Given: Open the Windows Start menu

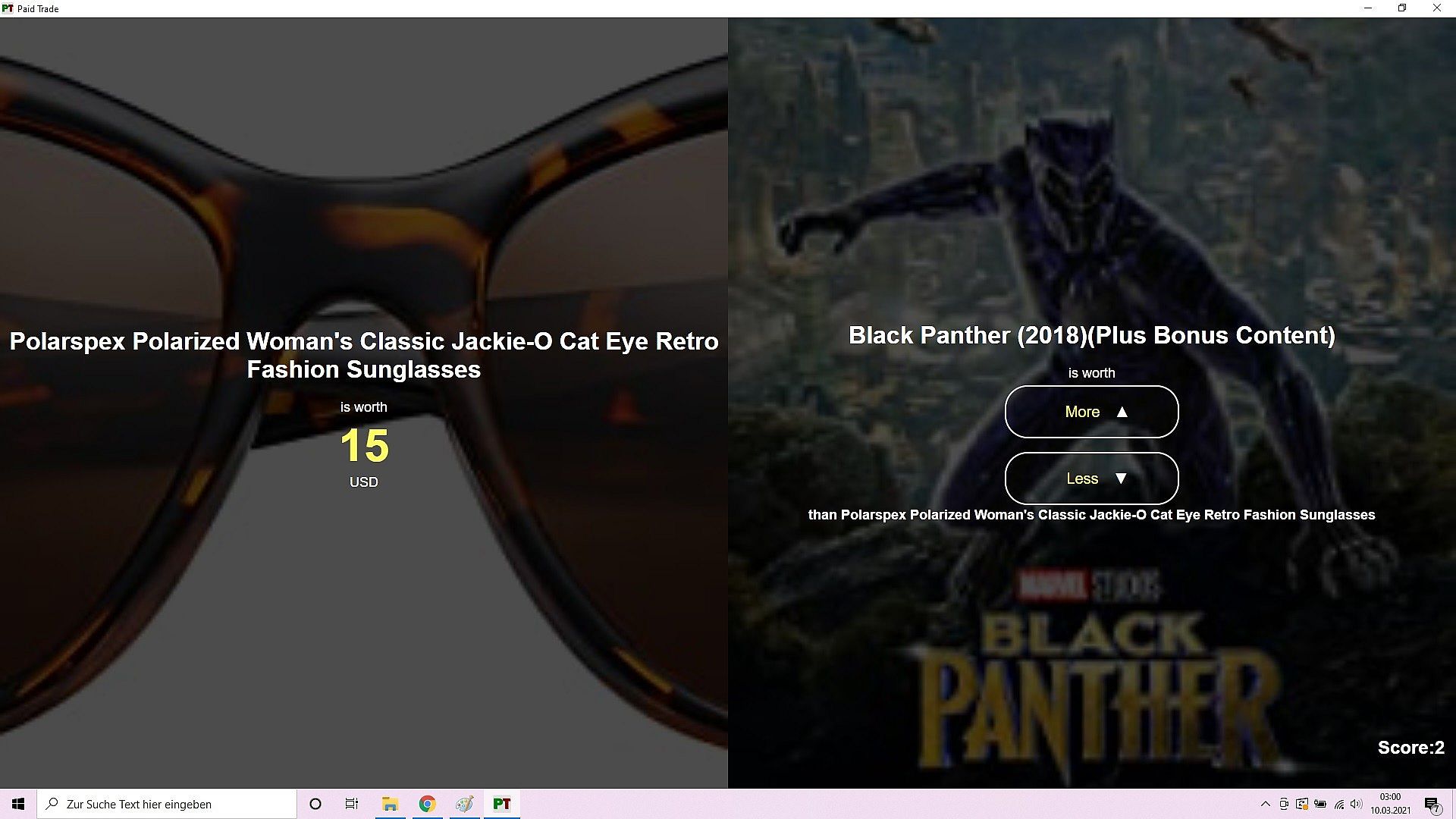Looking at the screenshot, I should tap(18, 804).
